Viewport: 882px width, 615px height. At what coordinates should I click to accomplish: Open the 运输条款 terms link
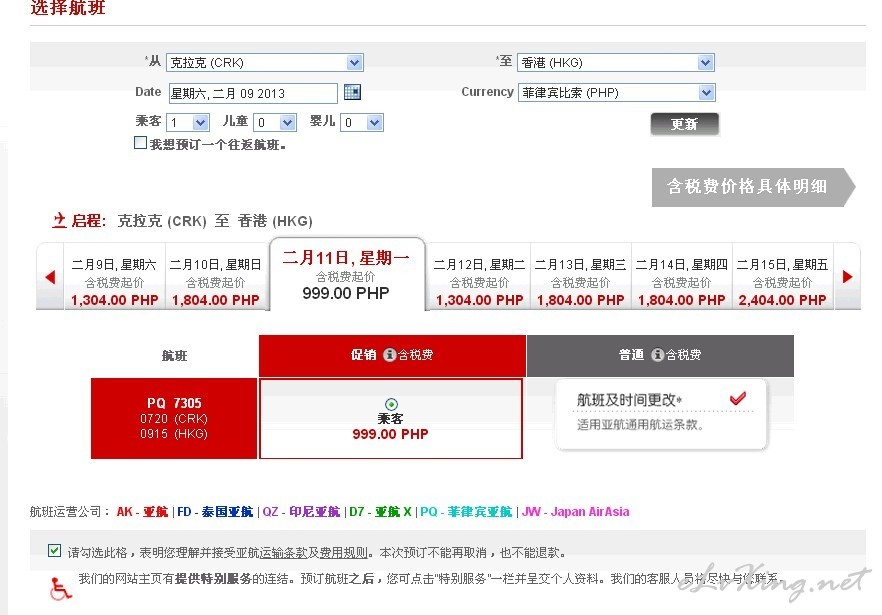(x=284, y=553)
